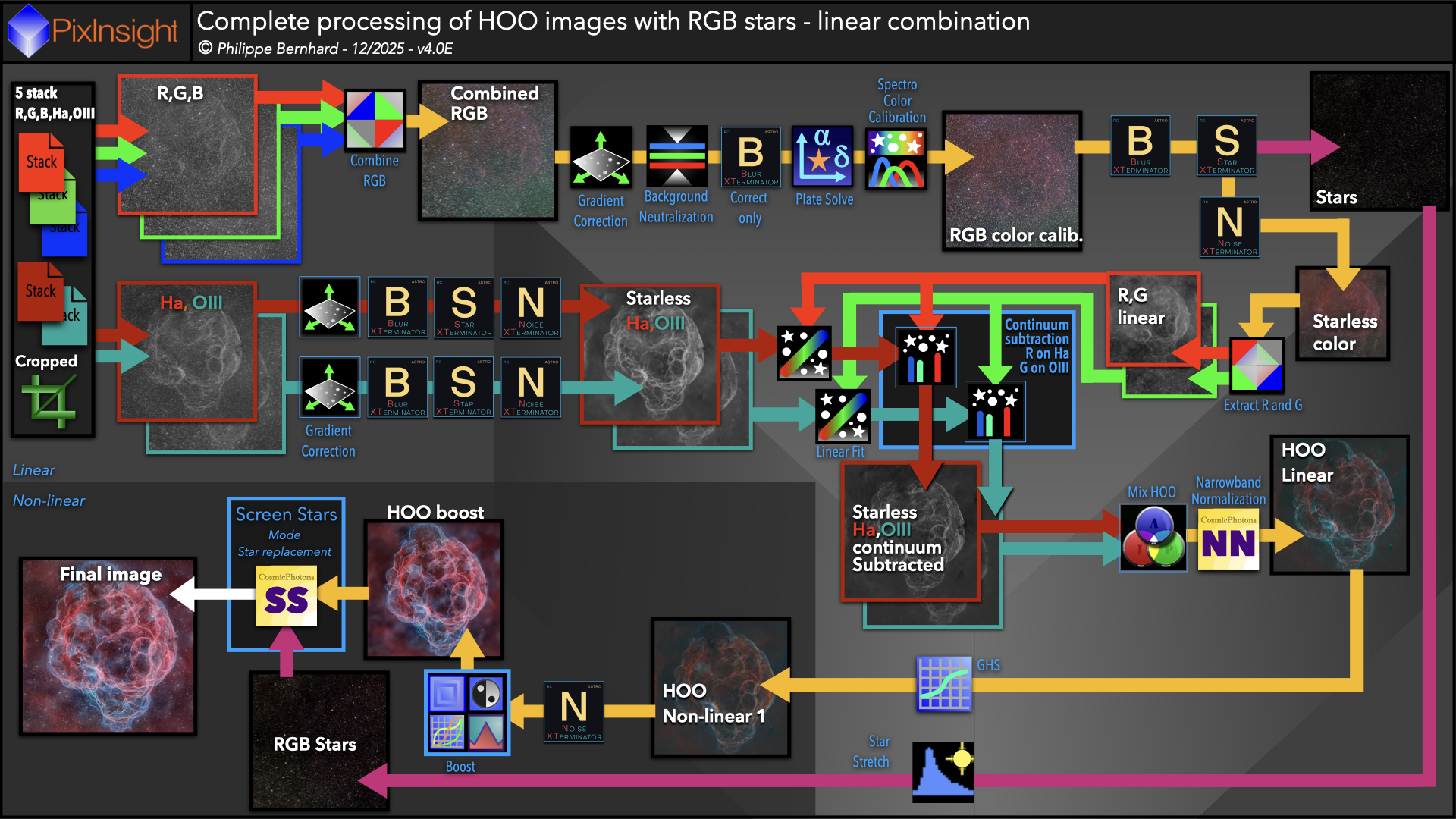
Task: Click the GHS stretch curve icon
Action: pos(944,683)
